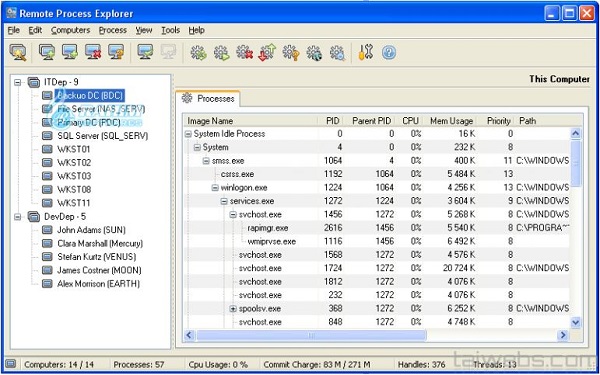Image resolution: width=600 pixels, height=375 pixels.
Task: Click the refresh processes gear icon
Action: pyautogui.click(x=198, y=52)
